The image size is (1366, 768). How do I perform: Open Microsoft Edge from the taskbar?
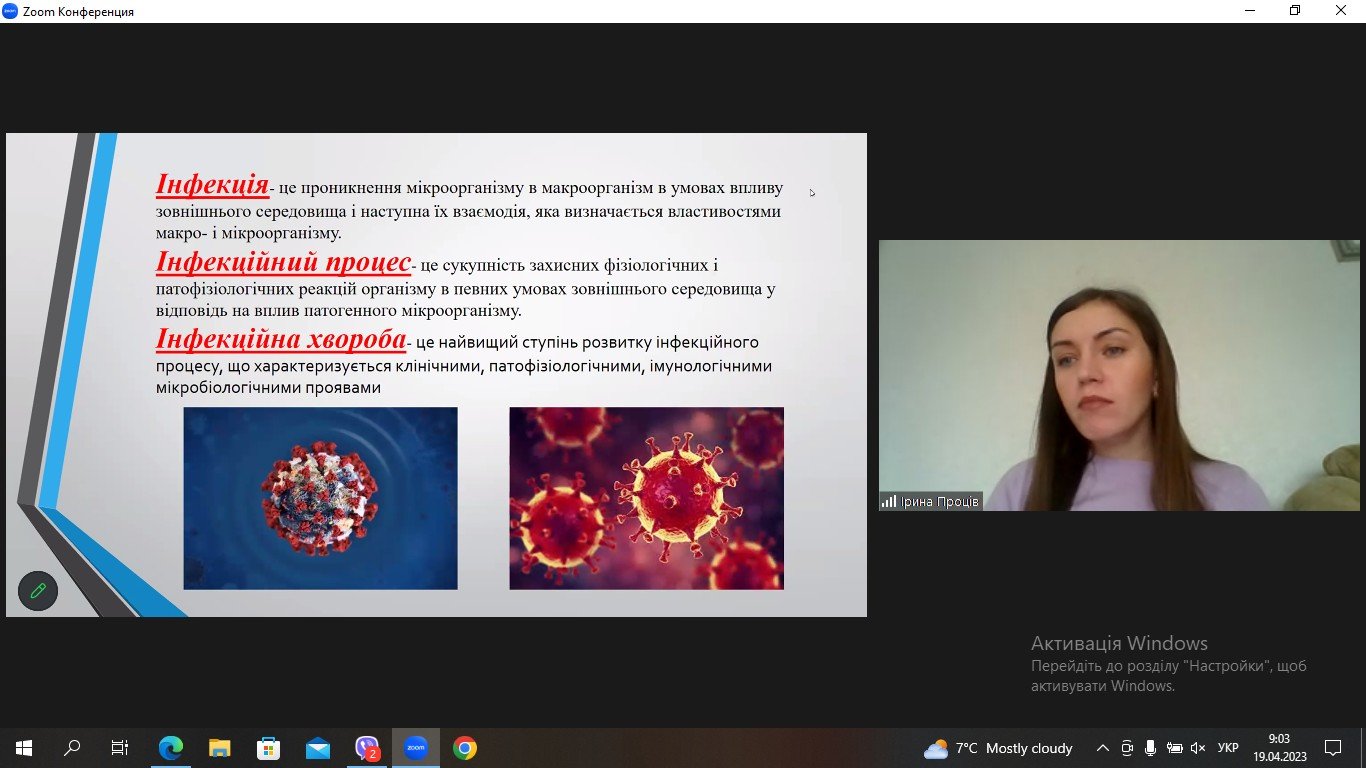pyautogui.click(x=171, y=748)
